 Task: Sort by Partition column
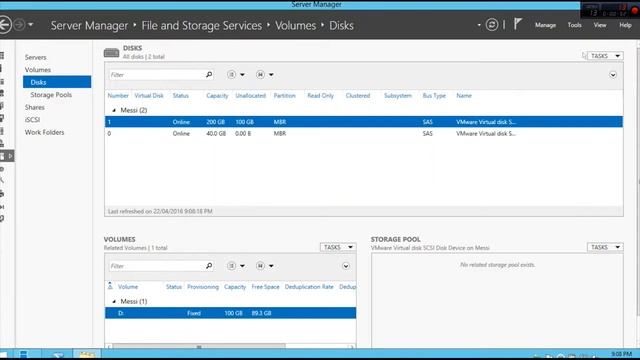coord(284,96)
